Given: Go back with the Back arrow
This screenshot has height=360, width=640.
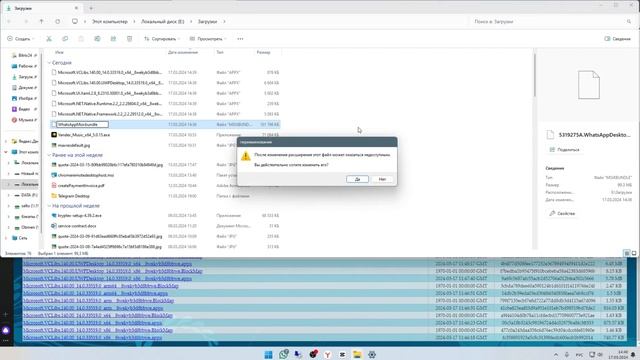Looking at the screenshot, I should pos(9,21).
